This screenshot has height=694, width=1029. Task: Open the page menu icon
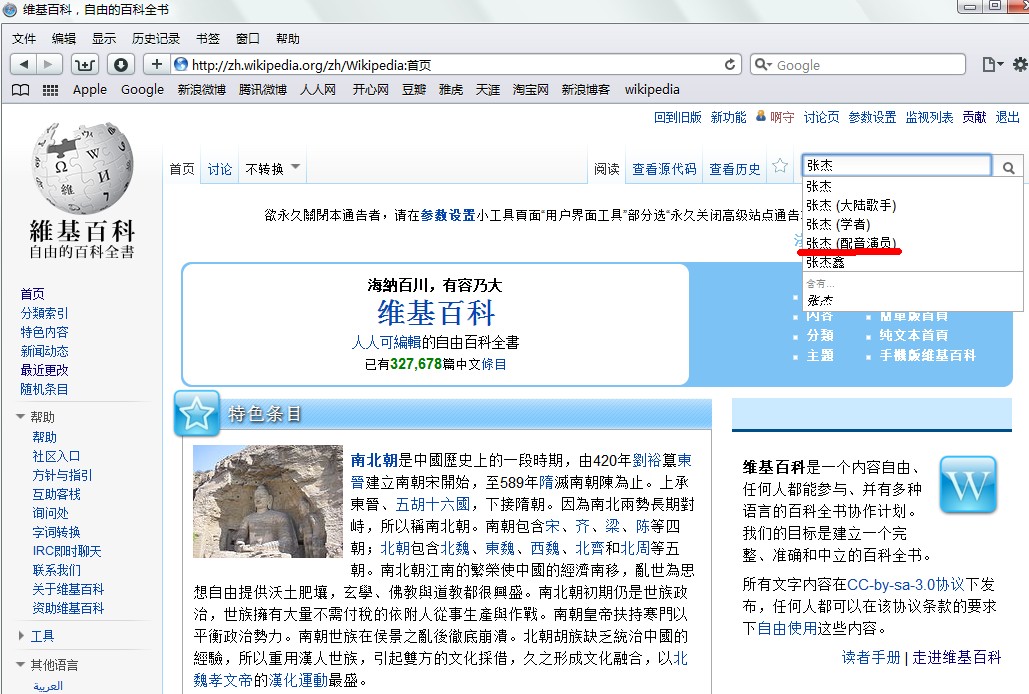coord(992,64)
